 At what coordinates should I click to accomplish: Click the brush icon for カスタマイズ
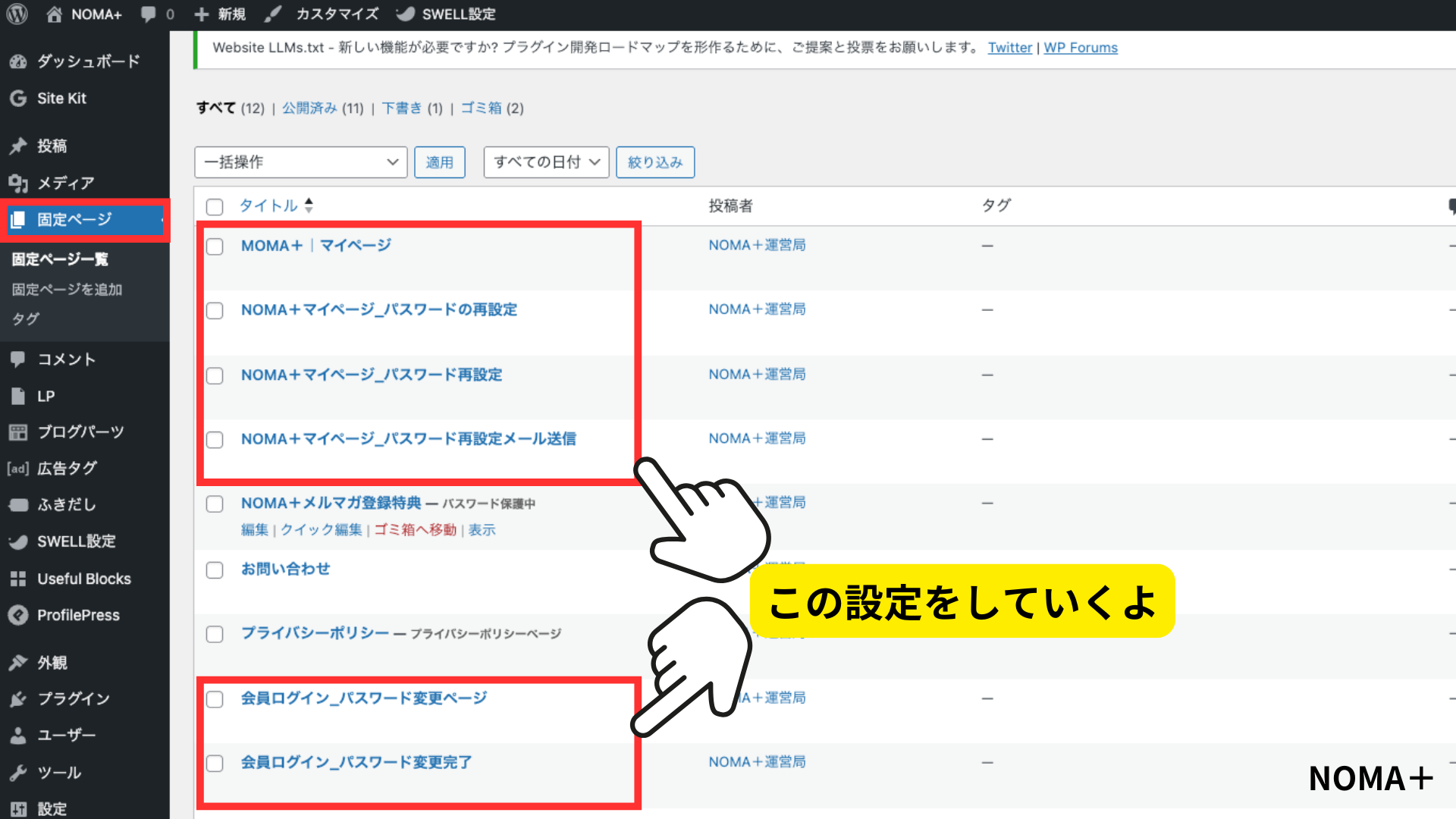pos(273,14)
